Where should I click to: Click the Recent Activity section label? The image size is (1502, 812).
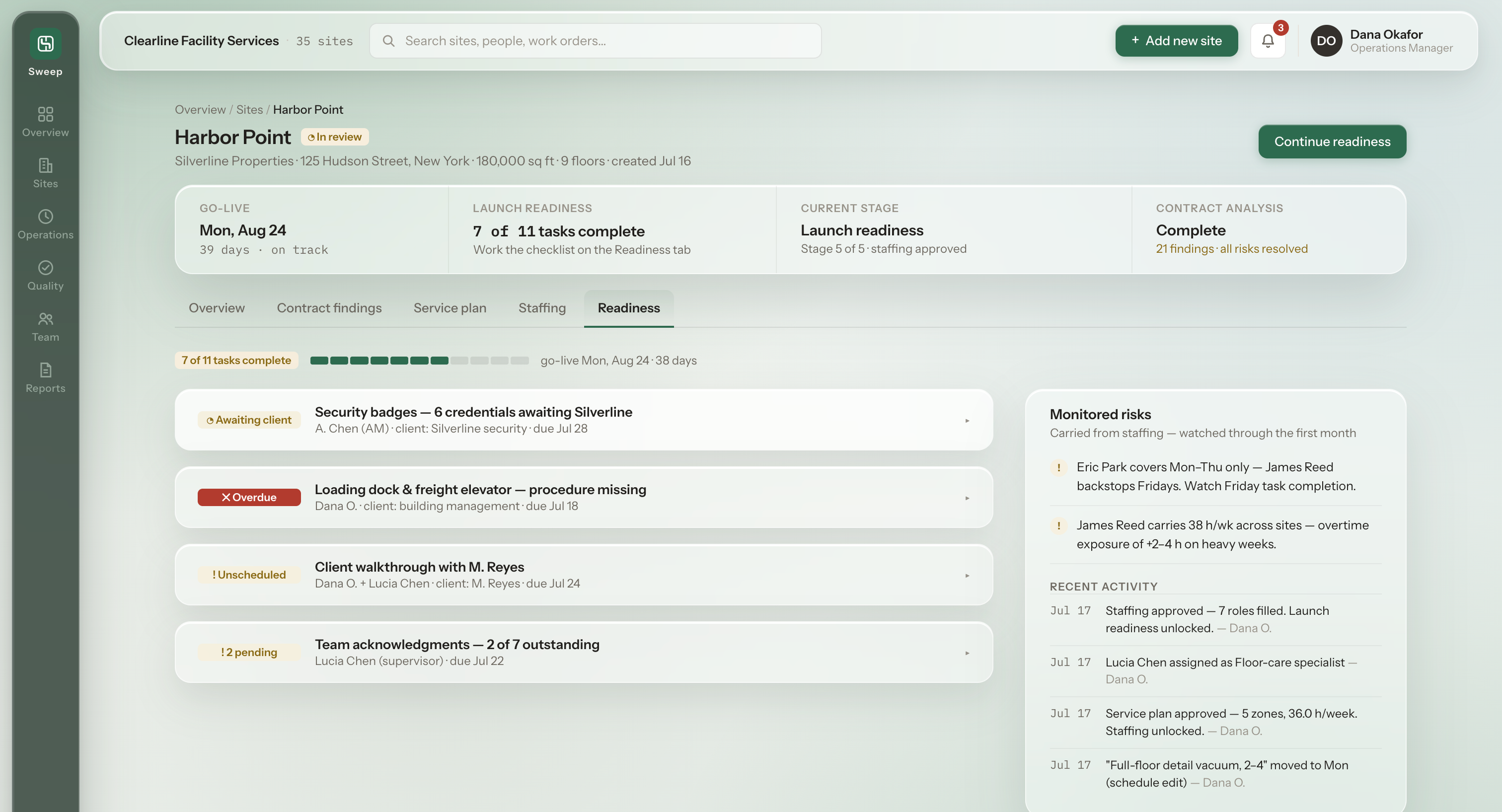tap(1103, 587)
